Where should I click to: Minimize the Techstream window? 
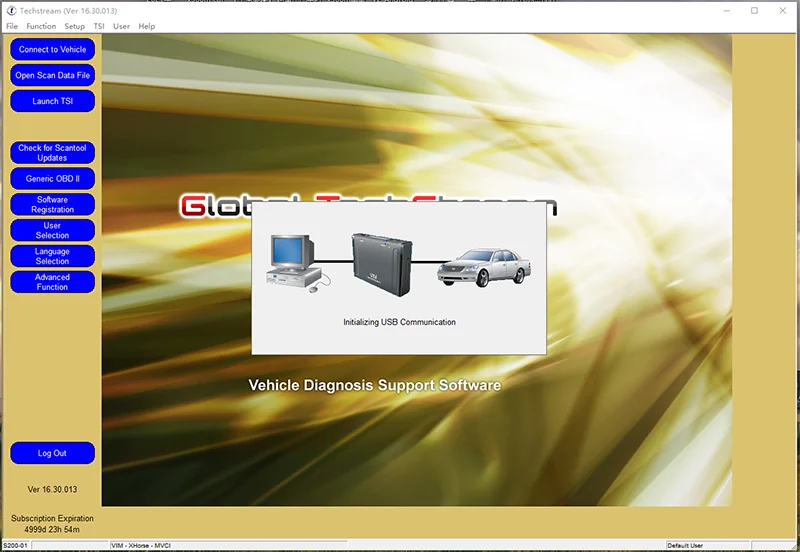(727, 11)
